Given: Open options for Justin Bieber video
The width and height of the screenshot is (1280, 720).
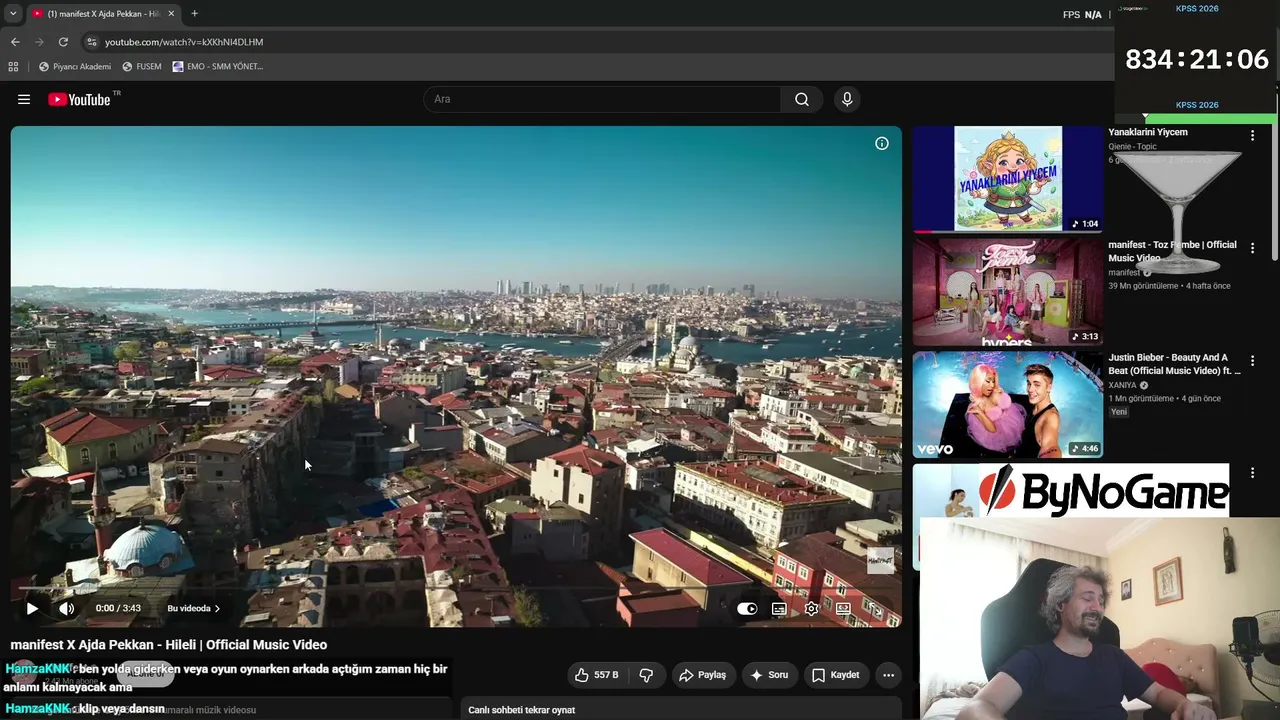Looking at the screenshot, I should click(1252, 361).
